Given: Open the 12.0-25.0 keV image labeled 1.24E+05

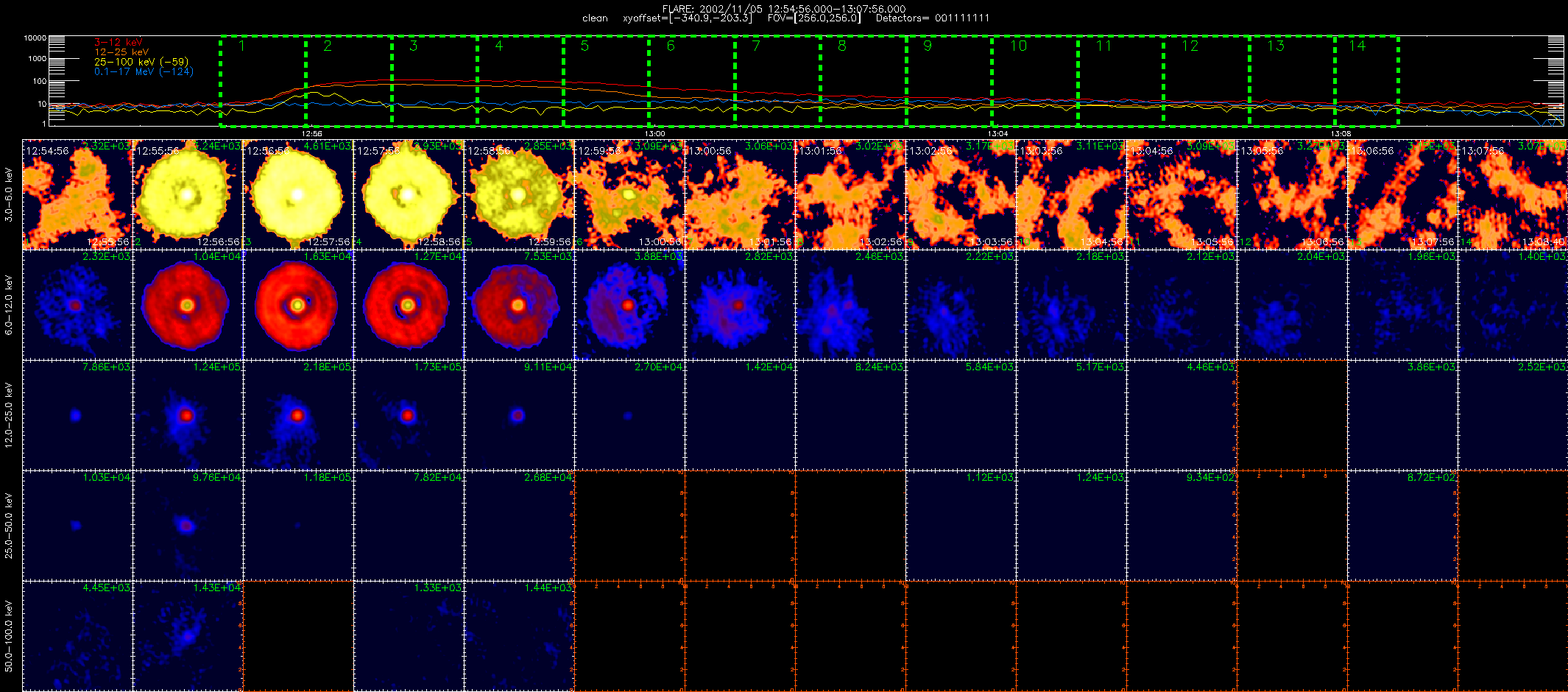Looking at the screenshot, I should click(188, 415).
